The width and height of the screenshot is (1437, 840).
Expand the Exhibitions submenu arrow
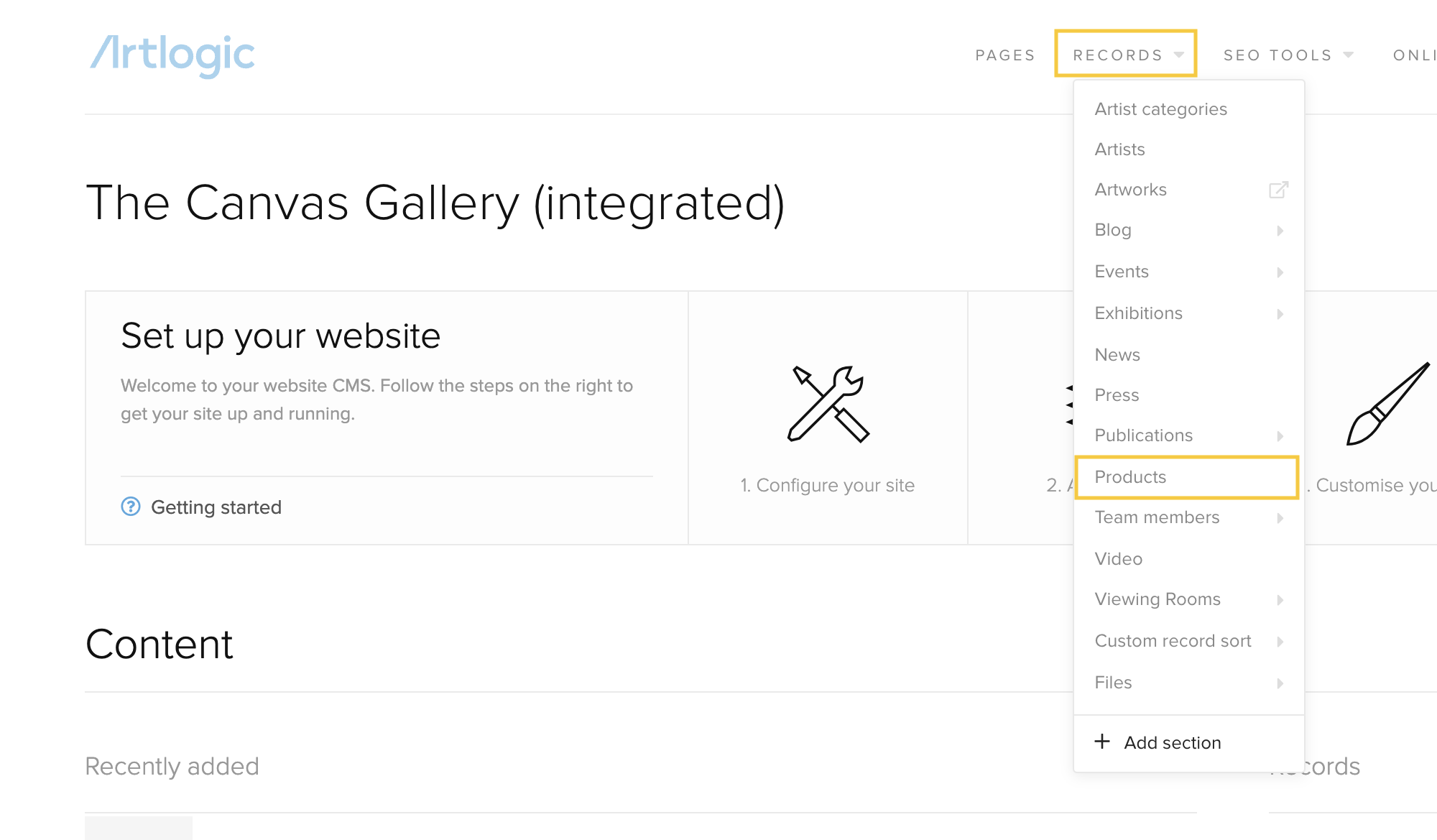[1280, 314]
